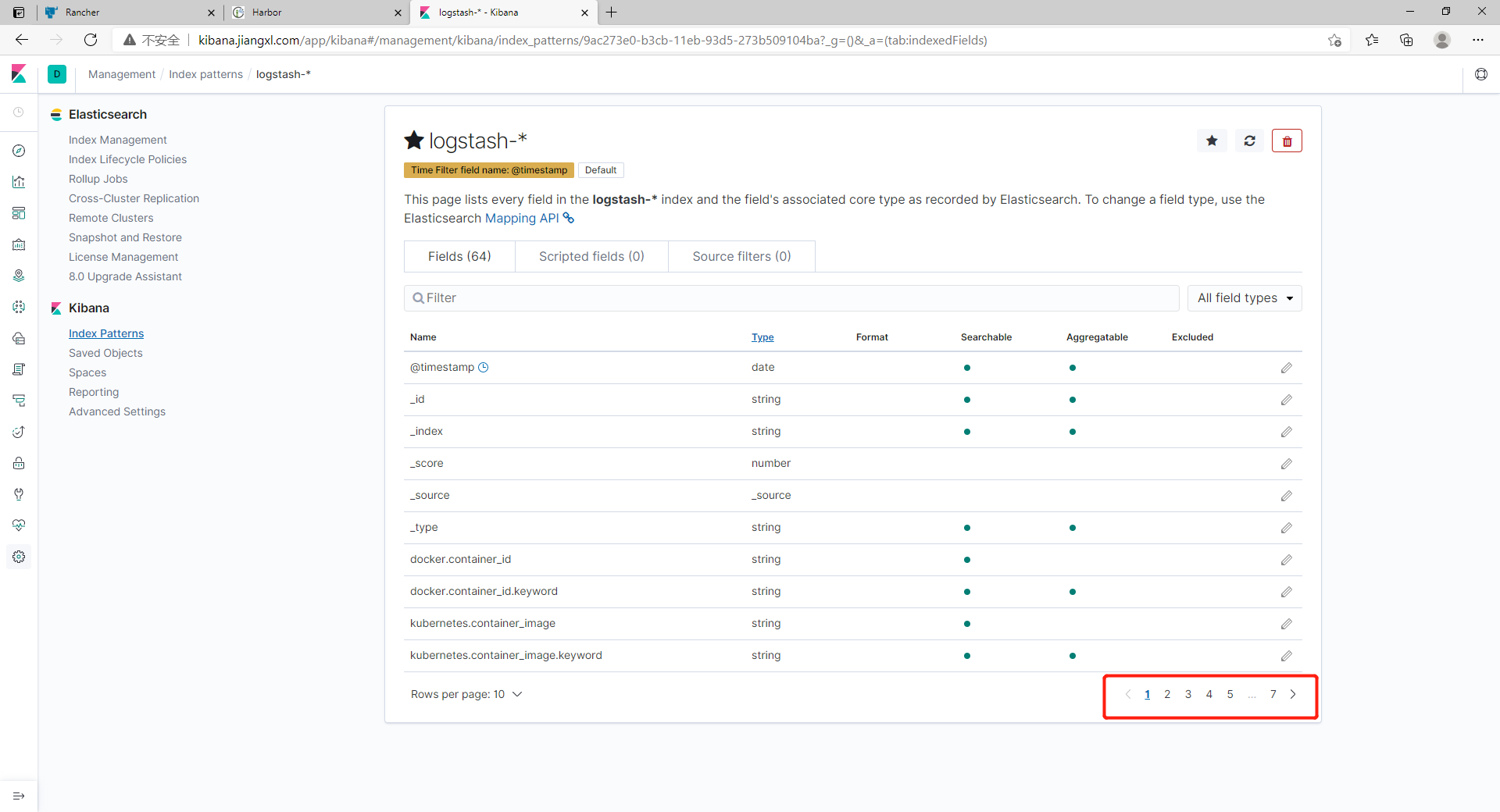Open Rollup Jobs
Image resolution: width=1500 pixels, height=812 pixels.
(x=98, y=179)
